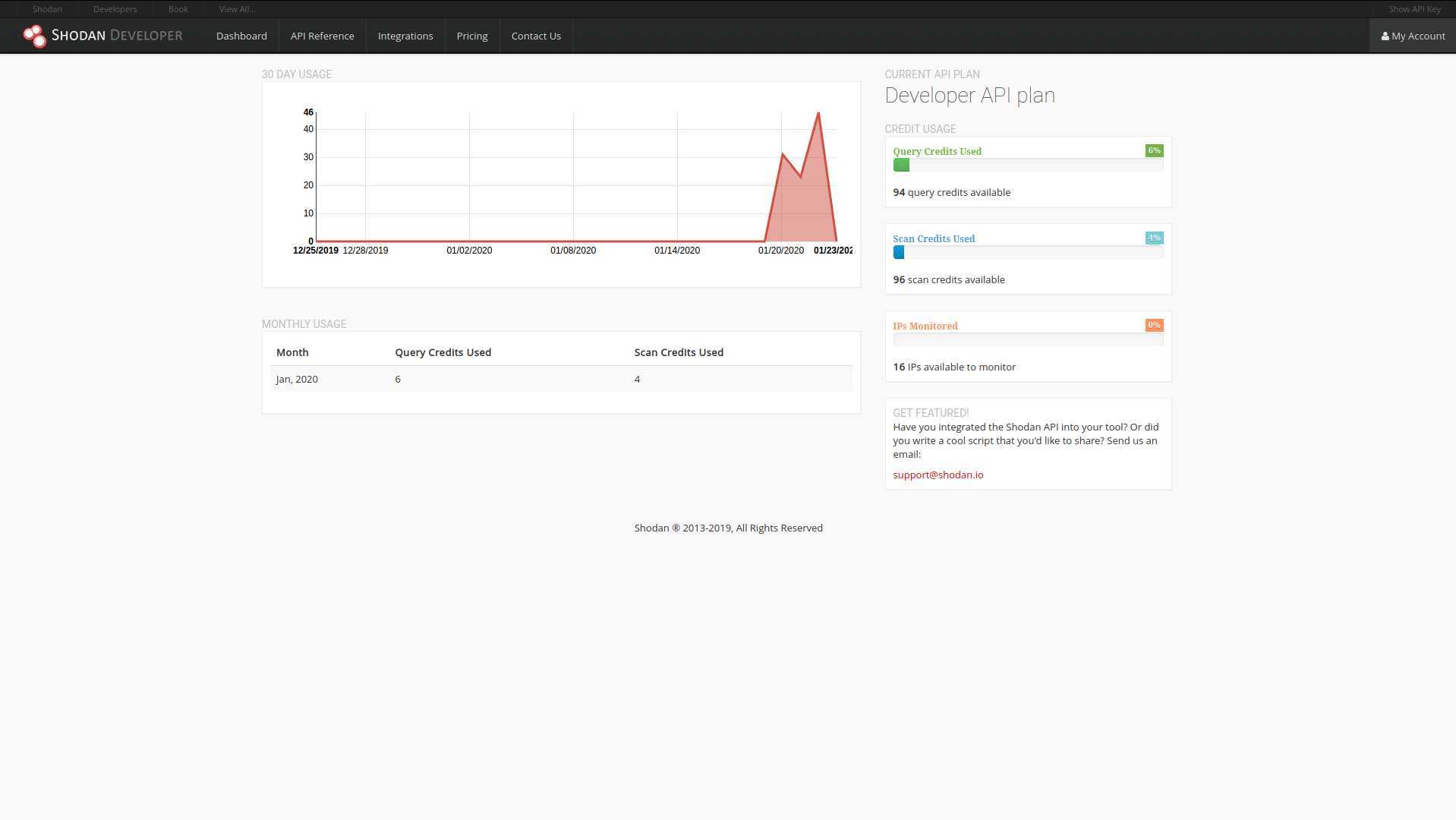Open the Developers top bar link
The image size is (1456, 820).
click(115, 9)
